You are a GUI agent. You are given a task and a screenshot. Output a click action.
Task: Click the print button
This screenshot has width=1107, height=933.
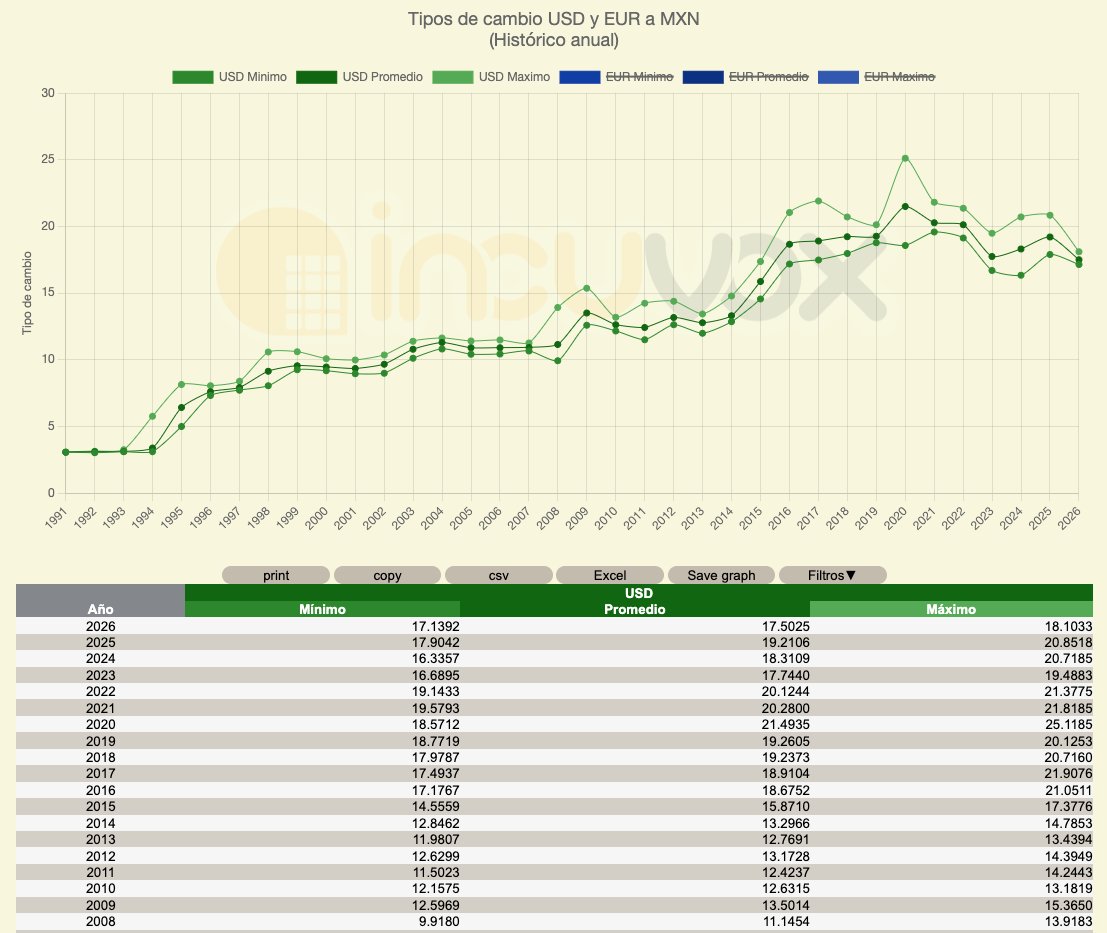pyautogui.click(x=276, y=575)
